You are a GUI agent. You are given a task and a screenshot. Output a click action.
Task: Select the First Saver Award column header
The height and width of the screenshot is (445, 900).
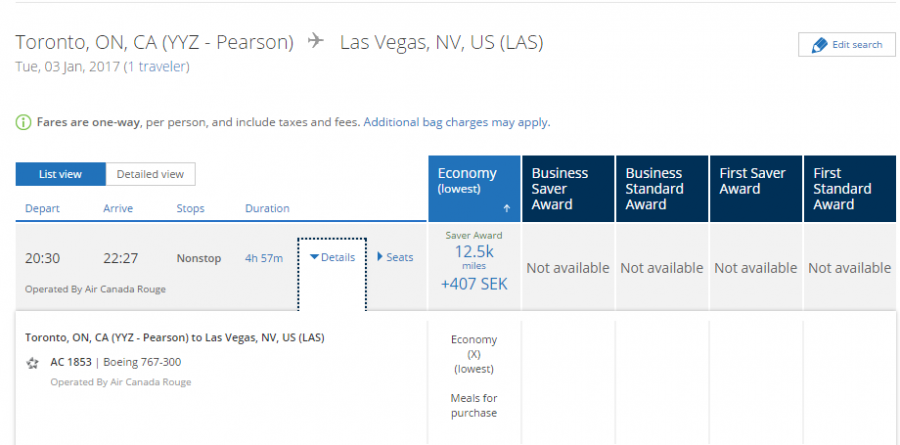pos(755,188)
